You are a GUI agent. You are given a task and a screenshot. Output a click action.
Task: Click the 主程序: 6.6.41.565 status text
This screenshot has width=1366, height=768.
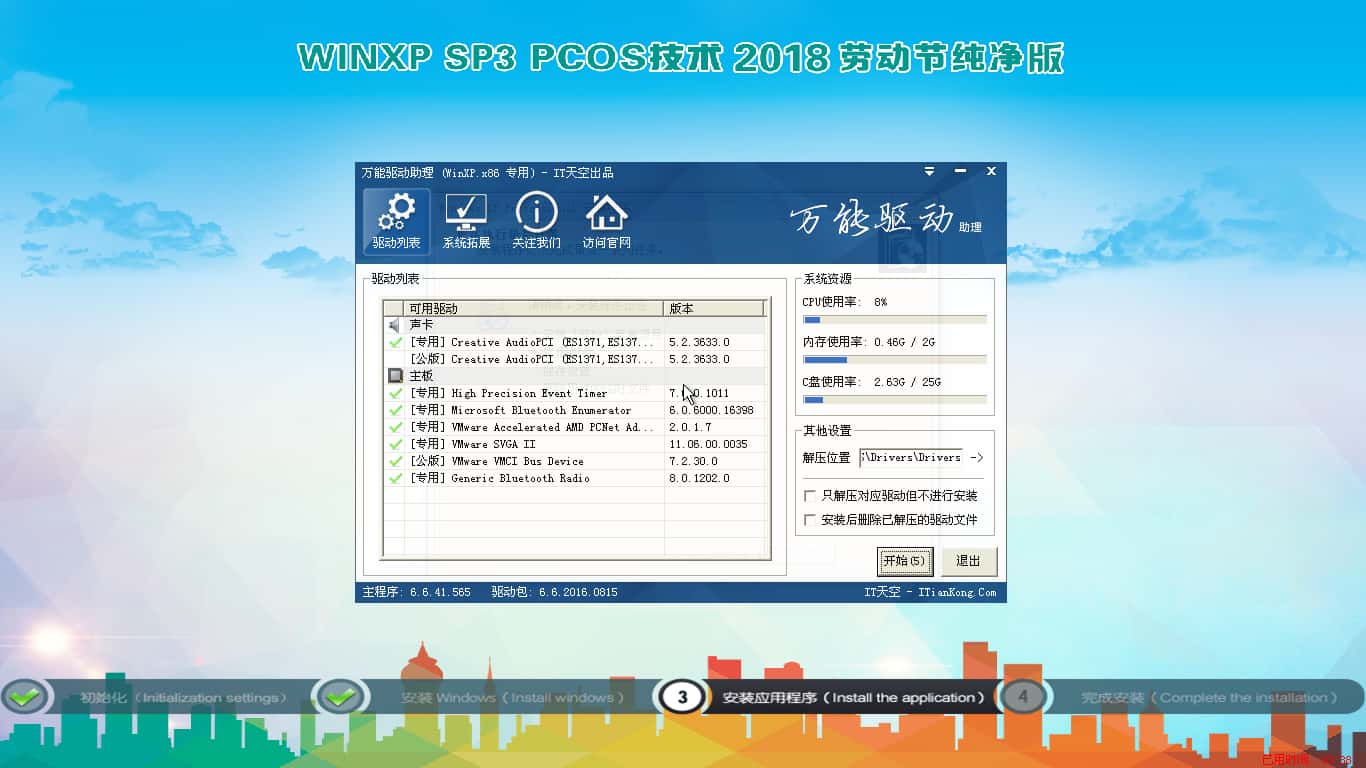(x=416, y=592)
